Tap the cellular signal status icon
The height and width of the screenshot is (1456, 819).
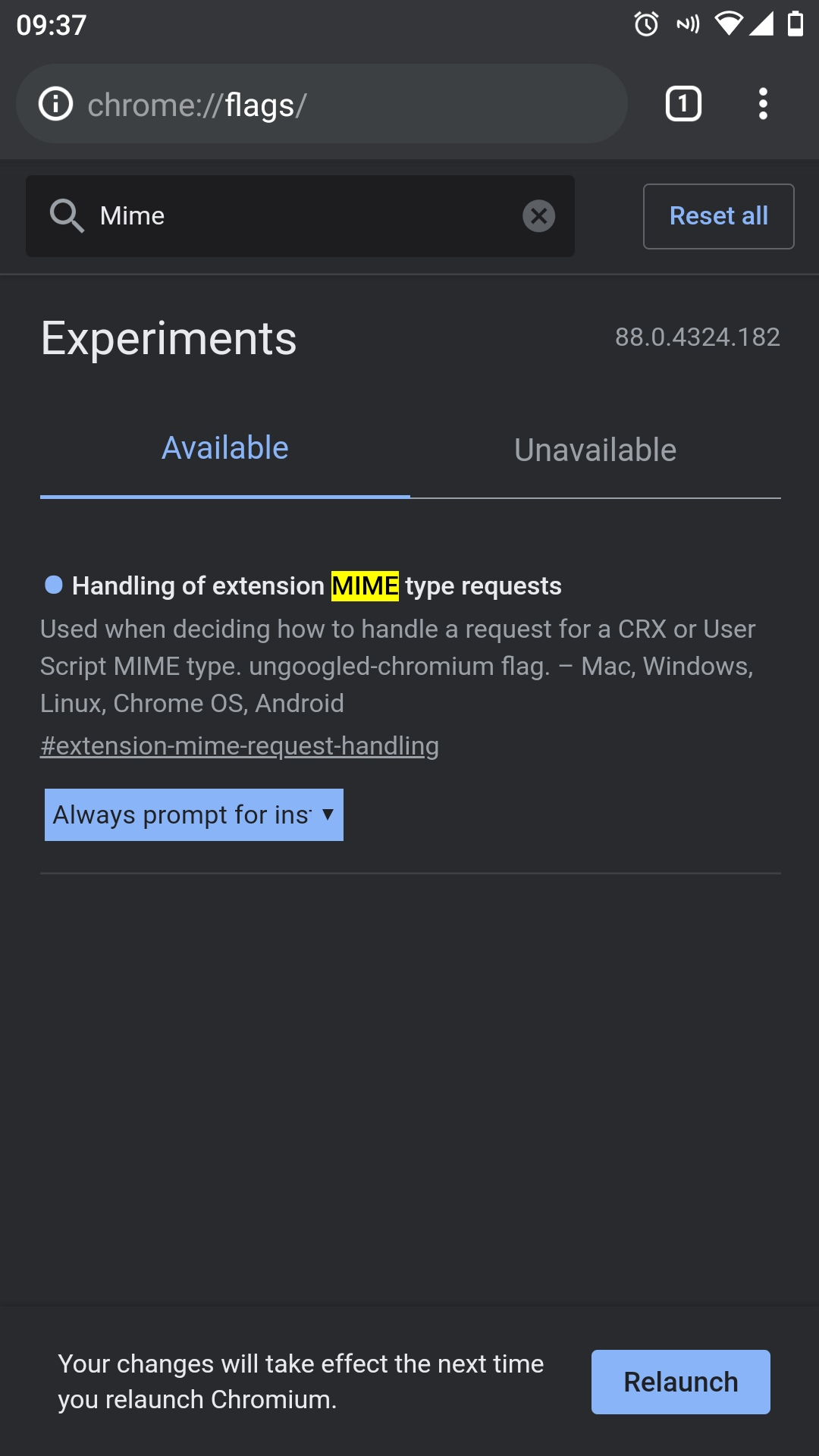[761, 24]
